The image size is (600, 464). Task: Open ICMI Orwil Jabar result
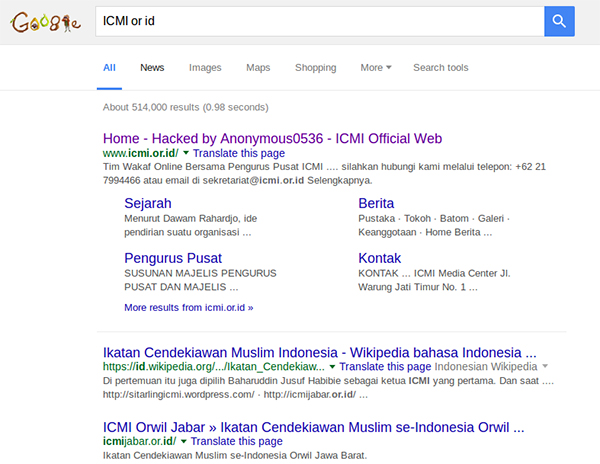click(x=313, y=427)
